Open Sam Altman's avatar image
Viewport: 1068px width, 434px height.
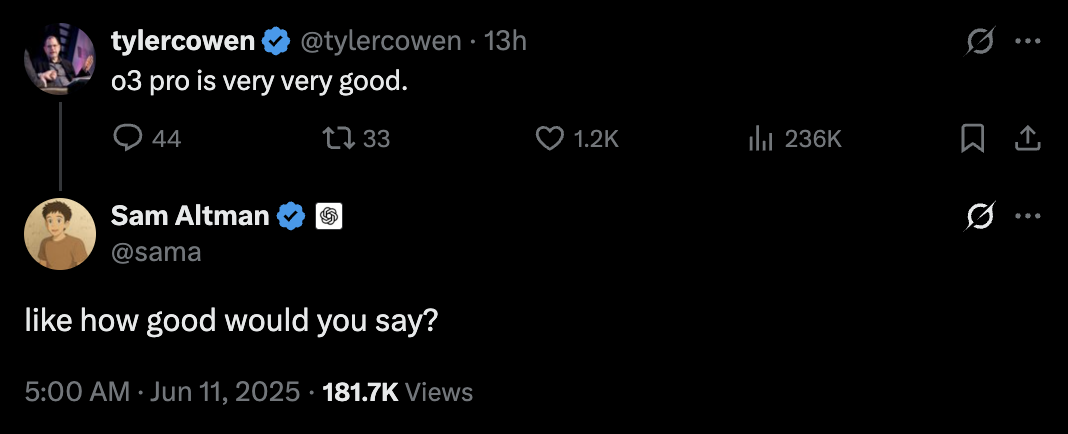tap(60, 234)
